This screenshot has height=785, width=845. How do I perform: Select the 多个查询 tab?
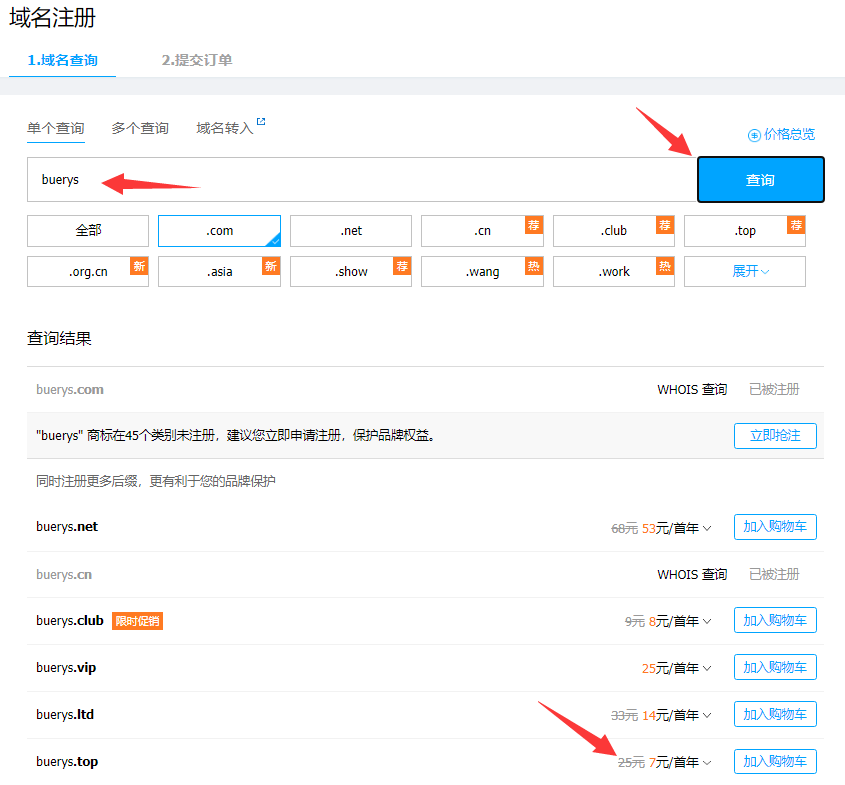point(140,128)
